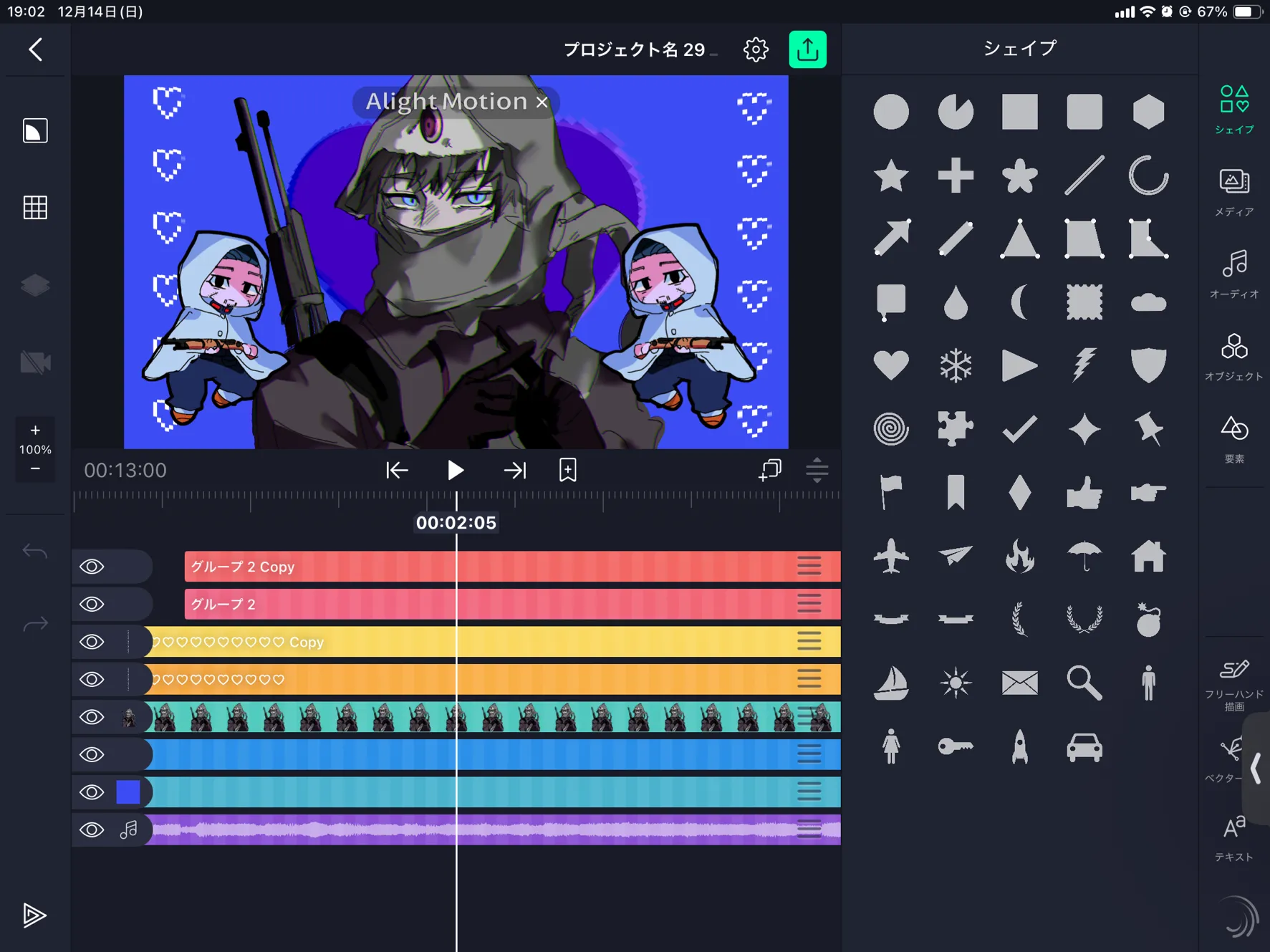Toggle the grid overlay

click(35, 208)
